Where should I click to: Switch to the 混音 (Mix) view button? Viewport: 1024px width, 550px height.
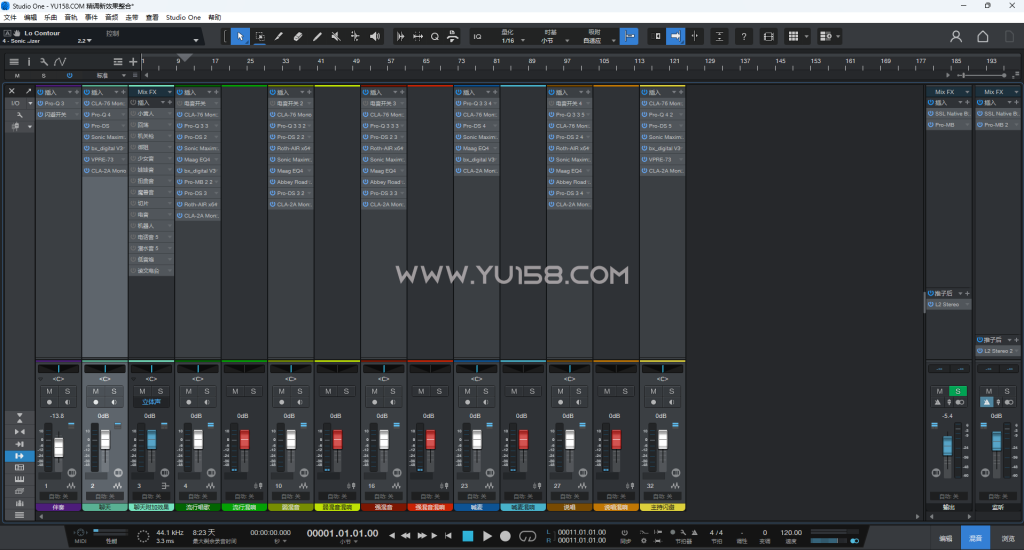coord(975,538)
